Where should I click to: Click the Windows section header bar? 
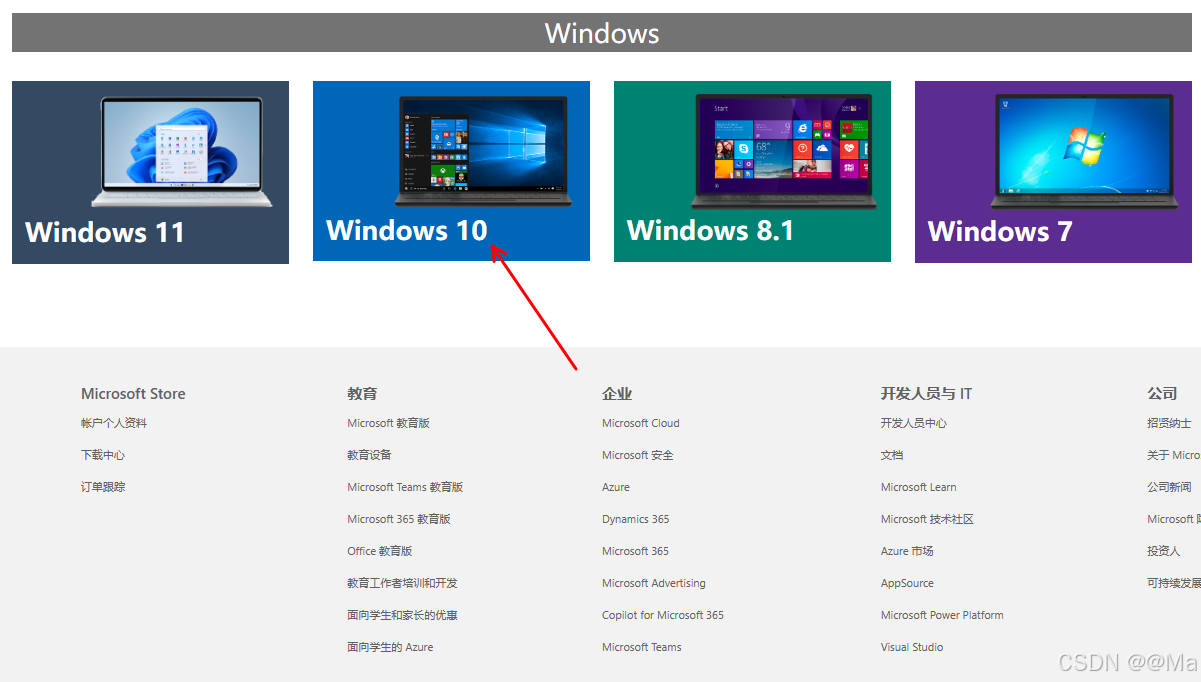pos(602,33)
